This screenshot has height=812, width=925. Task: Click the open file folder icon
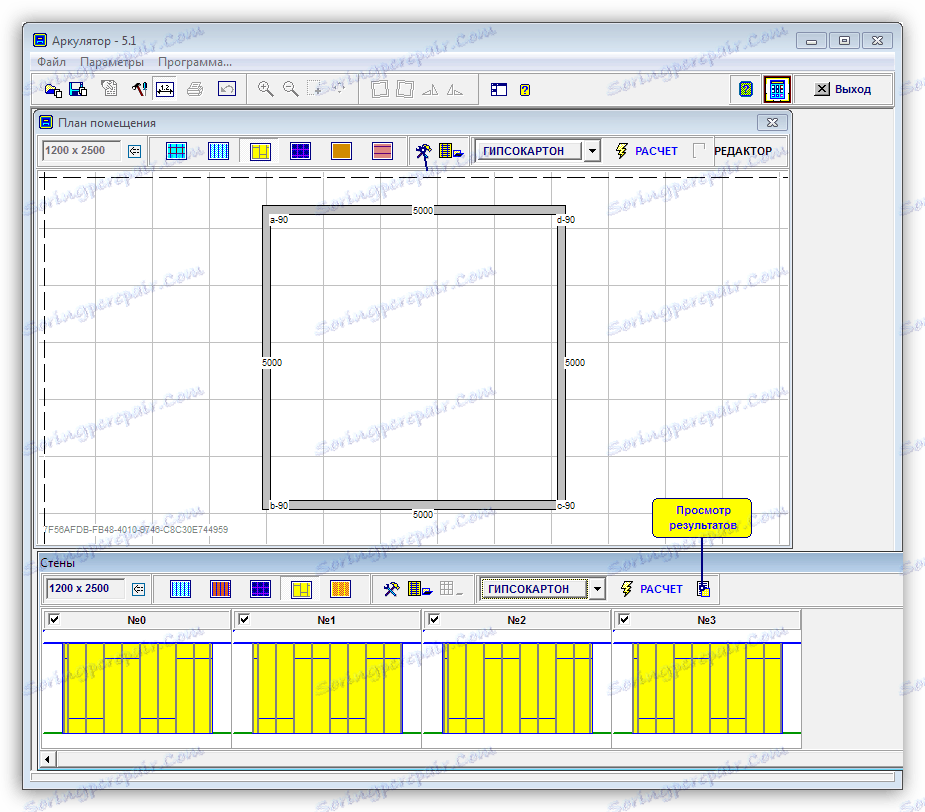[x=53, y=89]
